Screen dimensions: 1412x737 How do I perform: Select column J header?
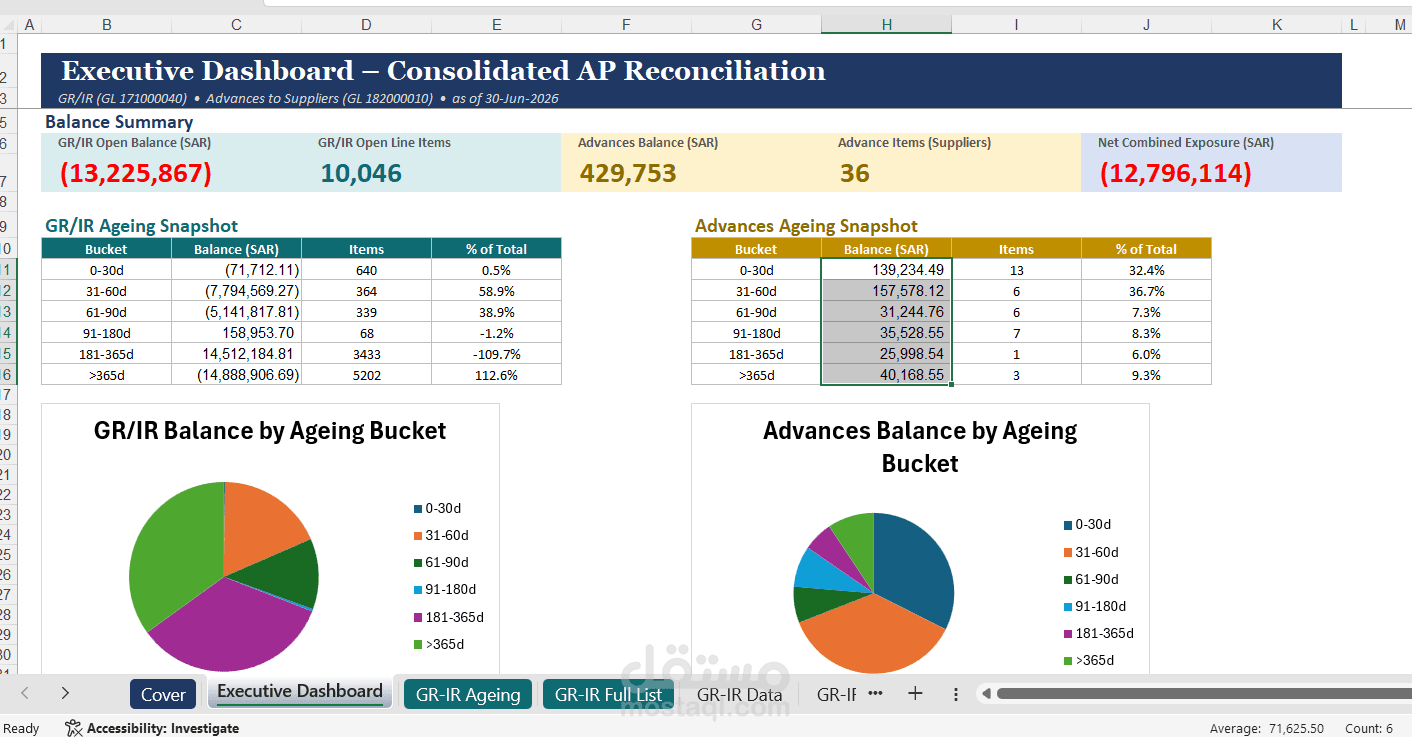pyautogui.click(x=1146, y=25)
